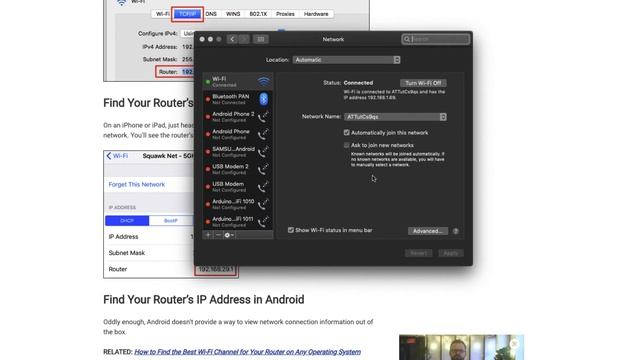
Task: Open the Location dropdown
Action: pyautogui.click(x=346, y=60)
